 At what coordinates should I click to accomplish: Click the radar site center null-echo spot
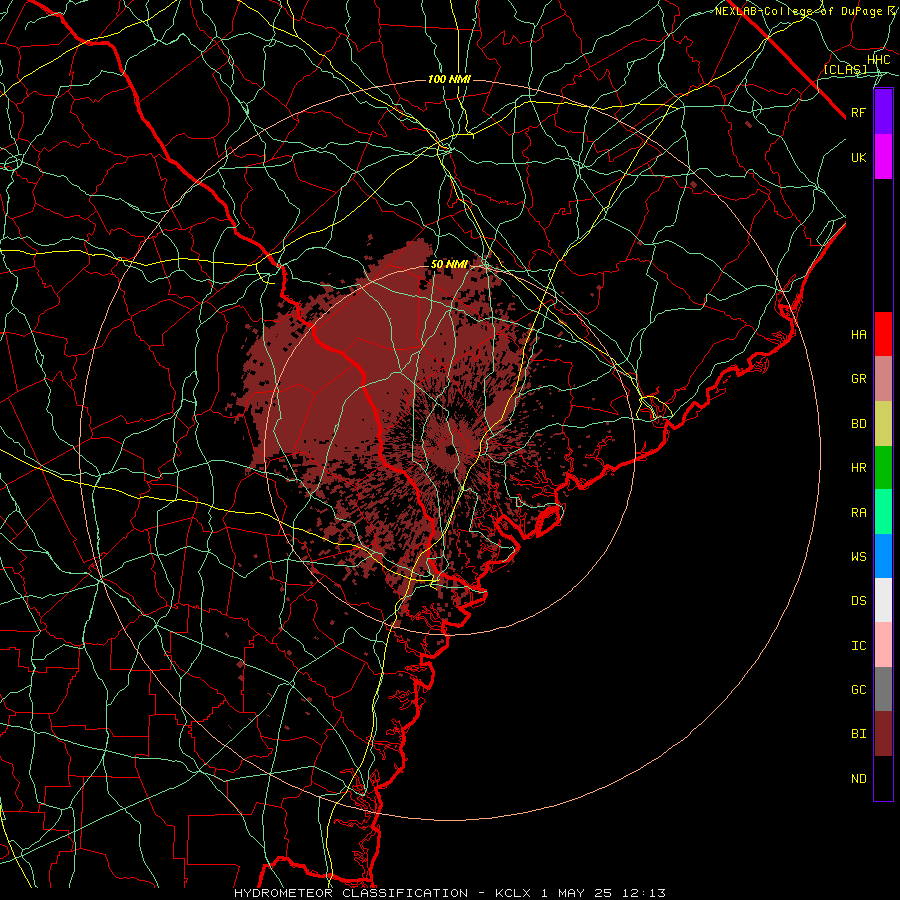pyautogui.click(x=451, y=449)
